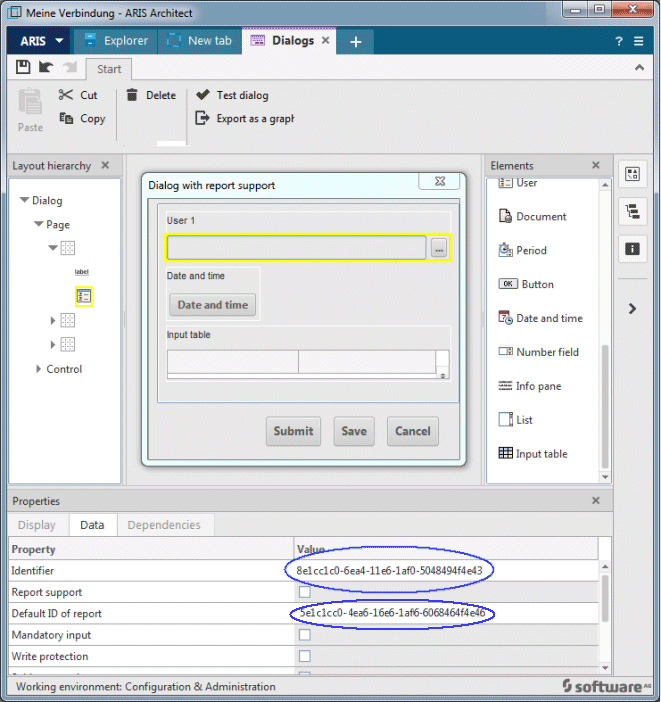661x702 pixels.
Task: Toggle the Report support checkbox
Action: pyautogui.click(x=305, y=592)
